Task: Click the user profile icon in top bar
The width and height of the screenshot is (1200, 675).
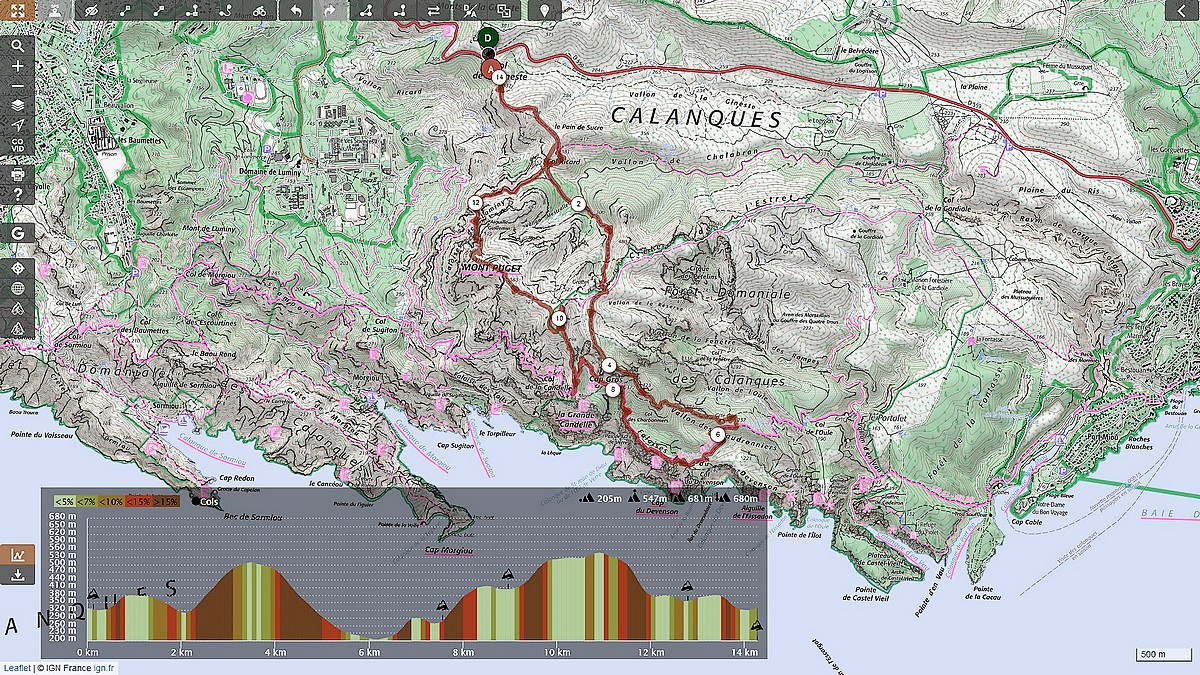Action: [55, 11]
